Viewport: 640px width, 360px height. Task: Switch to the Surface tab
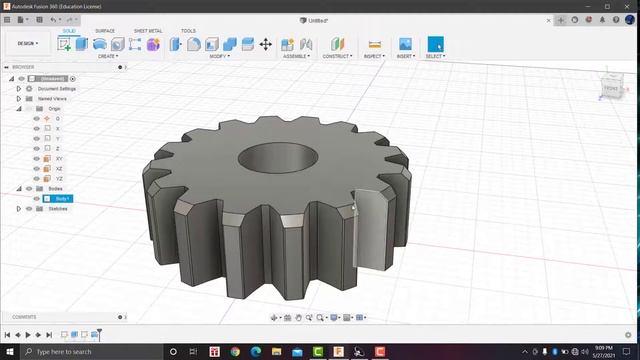coord(105,31)
